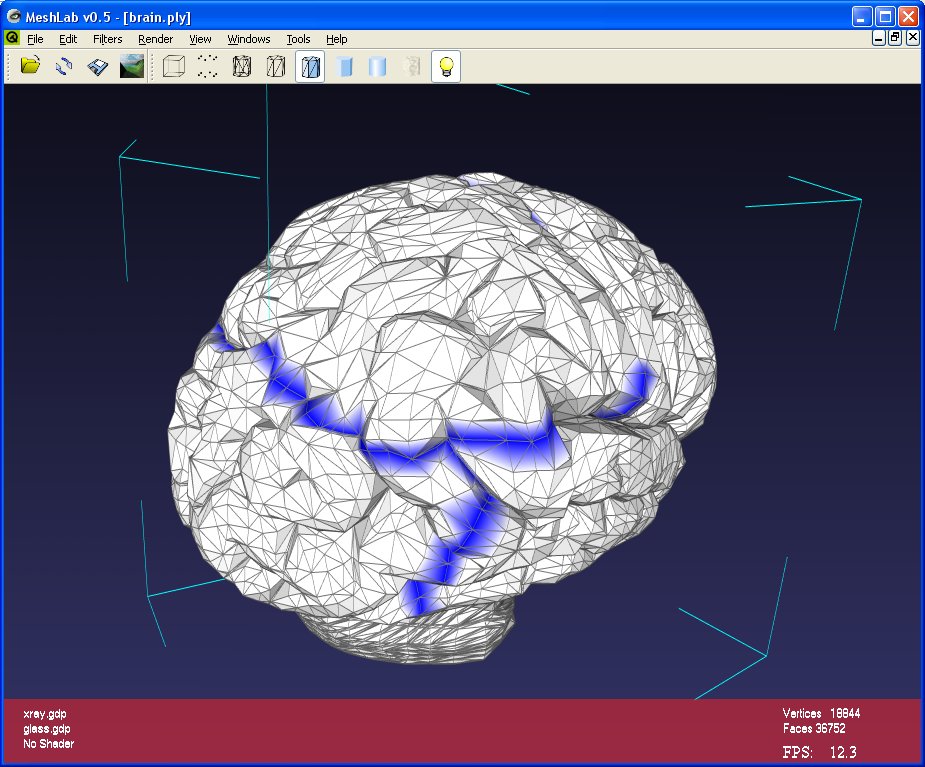Click the Help menu
The image size is (925, 767).
pos(337,39)
